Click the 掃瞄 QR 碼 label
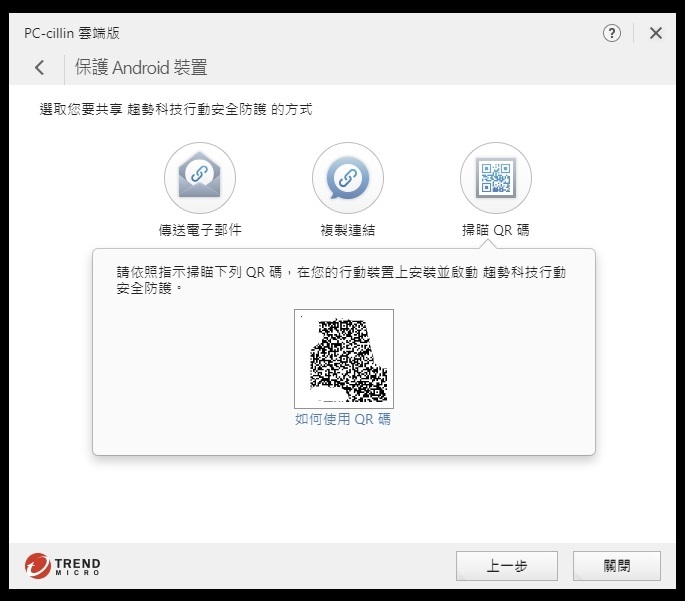This screenshot has height=601, width=685. pos(496,230)
